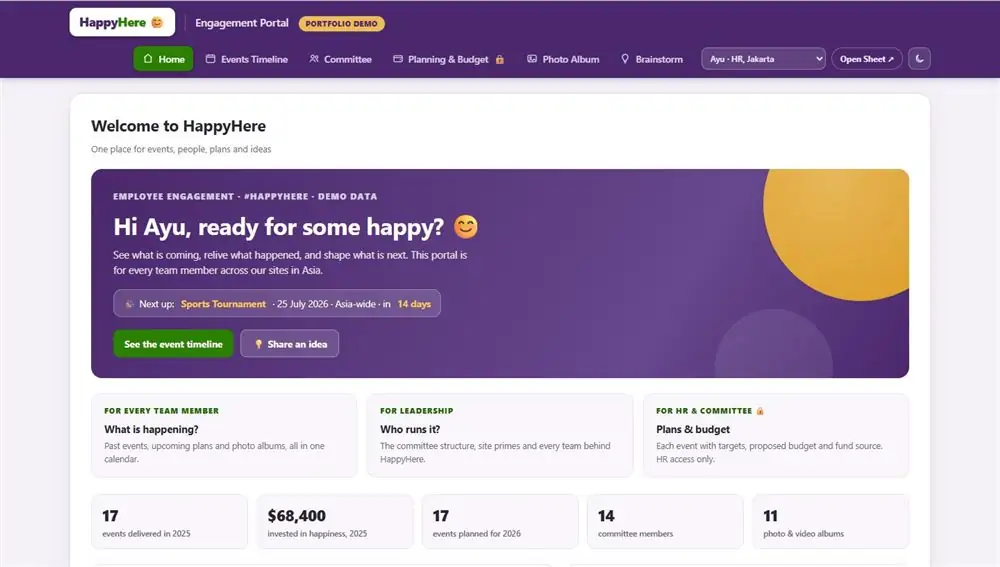
Task: Follow the Sports Tournament next-up link
Action: (x=223, y=304)
